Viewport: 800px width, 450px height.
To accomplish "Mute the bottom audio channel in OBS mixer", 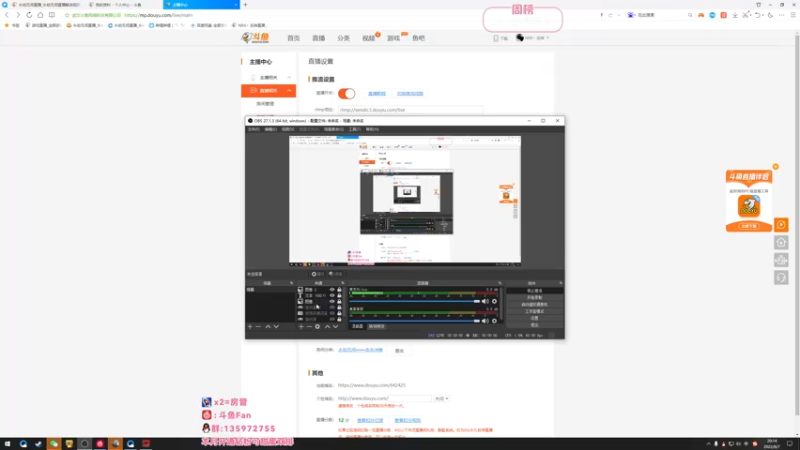I will point(485,321).
